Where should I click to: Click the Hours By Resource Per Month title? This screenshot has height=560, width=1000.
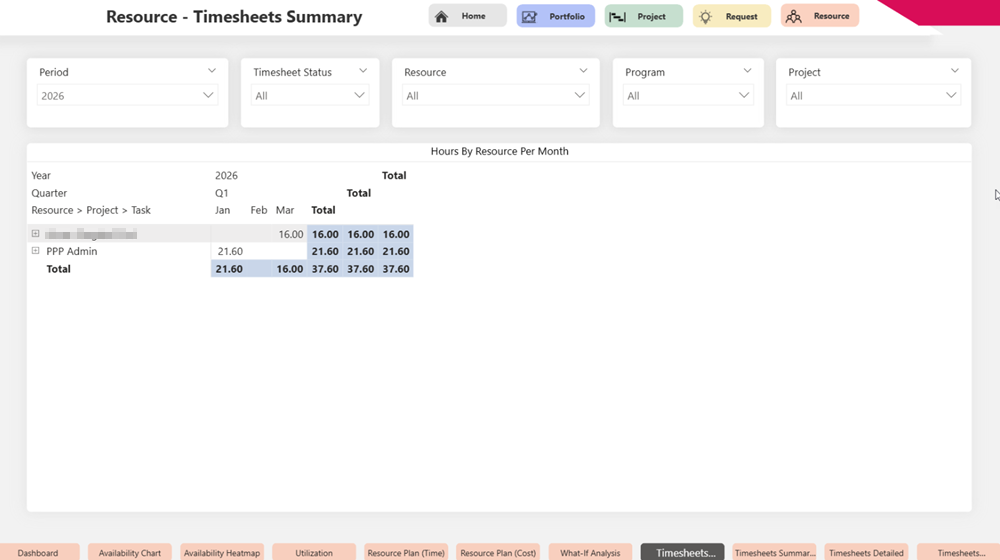point(499,151)
